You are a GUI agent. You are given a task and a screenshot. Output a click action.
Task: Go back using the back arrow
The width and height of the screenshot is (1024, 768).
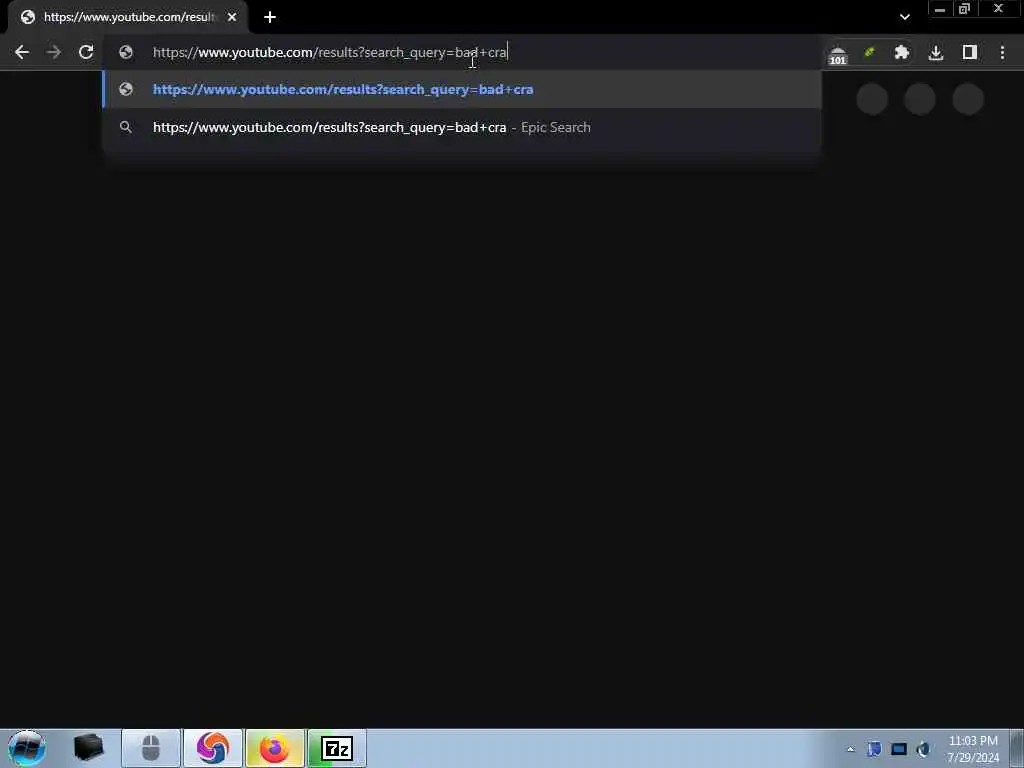[x=22, y=52]
